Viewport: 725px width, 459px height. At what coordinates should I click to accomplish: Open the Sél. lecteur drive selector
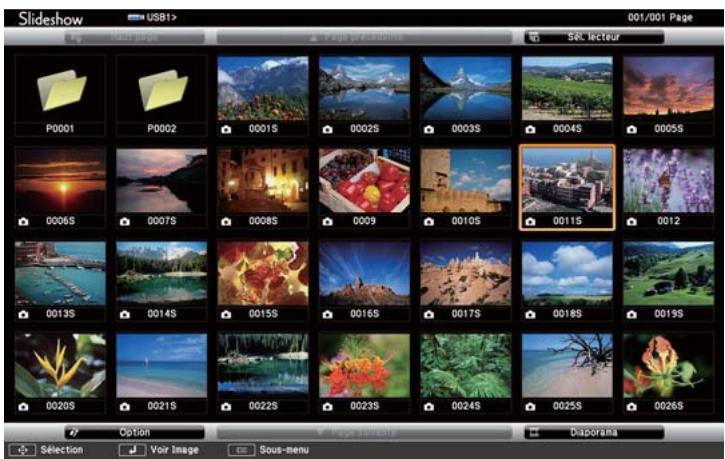tap(594, 37)
